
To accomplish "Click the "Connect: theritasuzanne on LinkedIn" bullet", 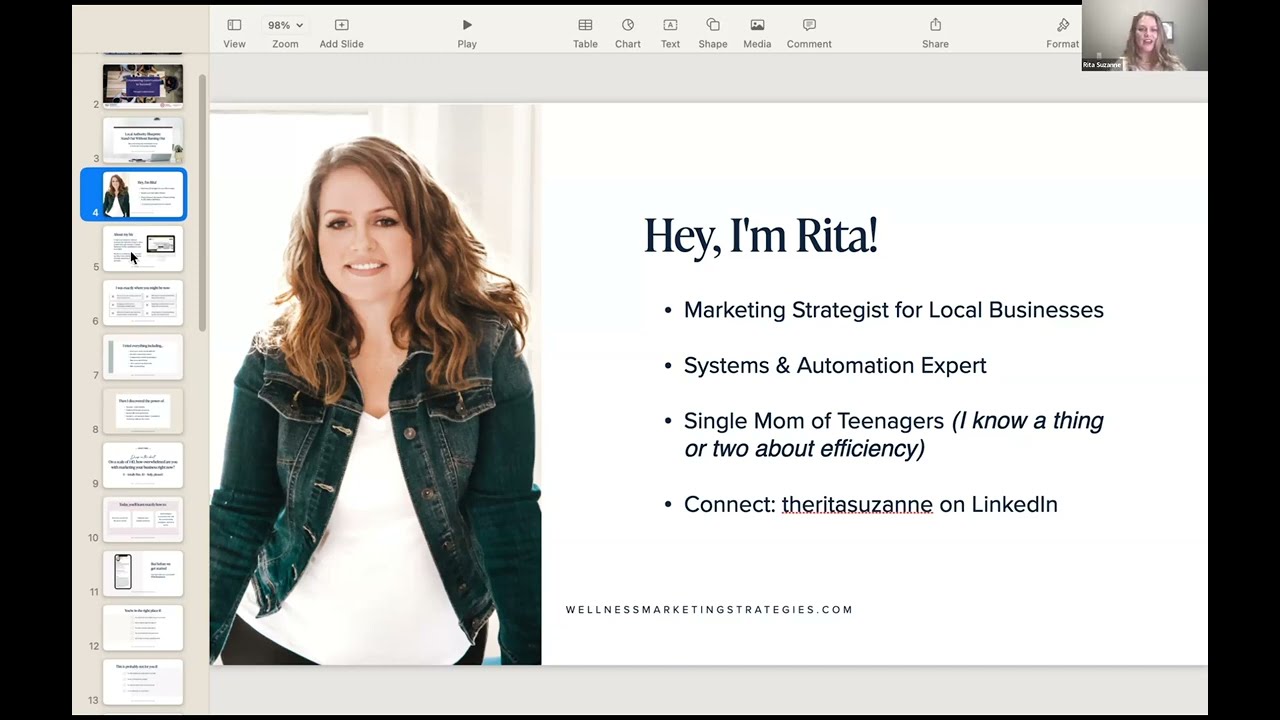I will [870, 505].
